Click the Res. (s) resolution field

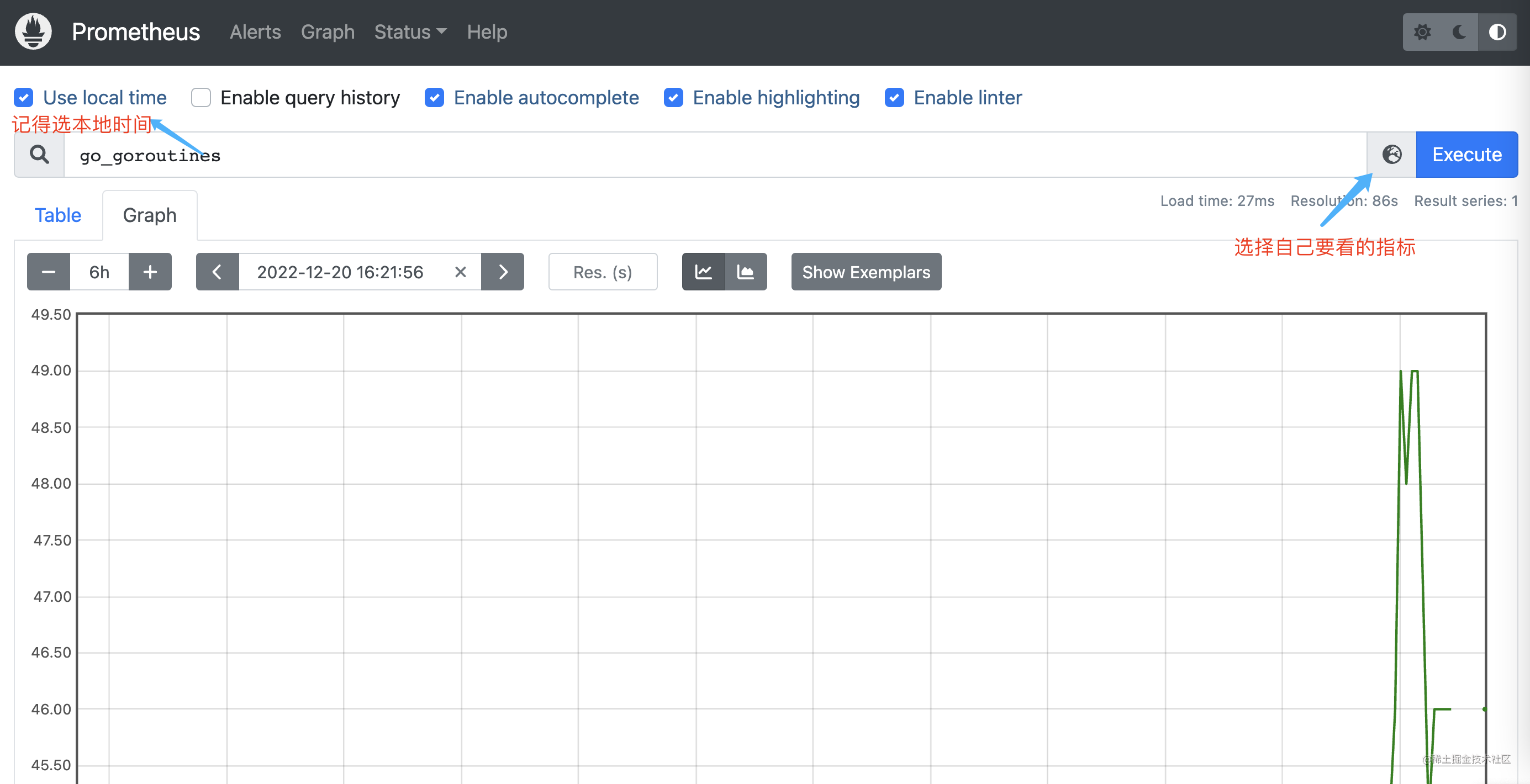(x=602, y=272)
